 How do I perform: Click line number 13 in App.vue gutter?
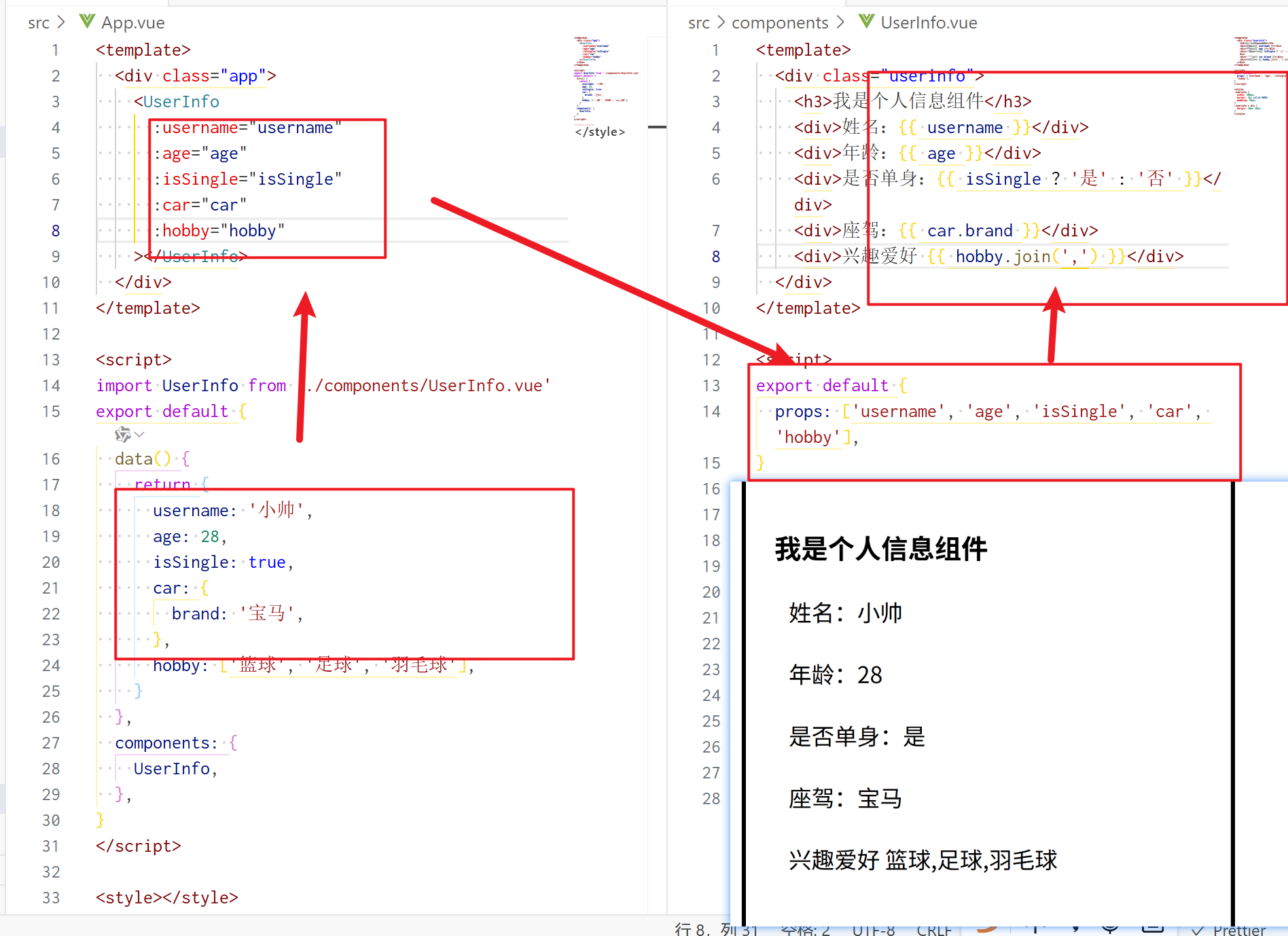(51, 360)
